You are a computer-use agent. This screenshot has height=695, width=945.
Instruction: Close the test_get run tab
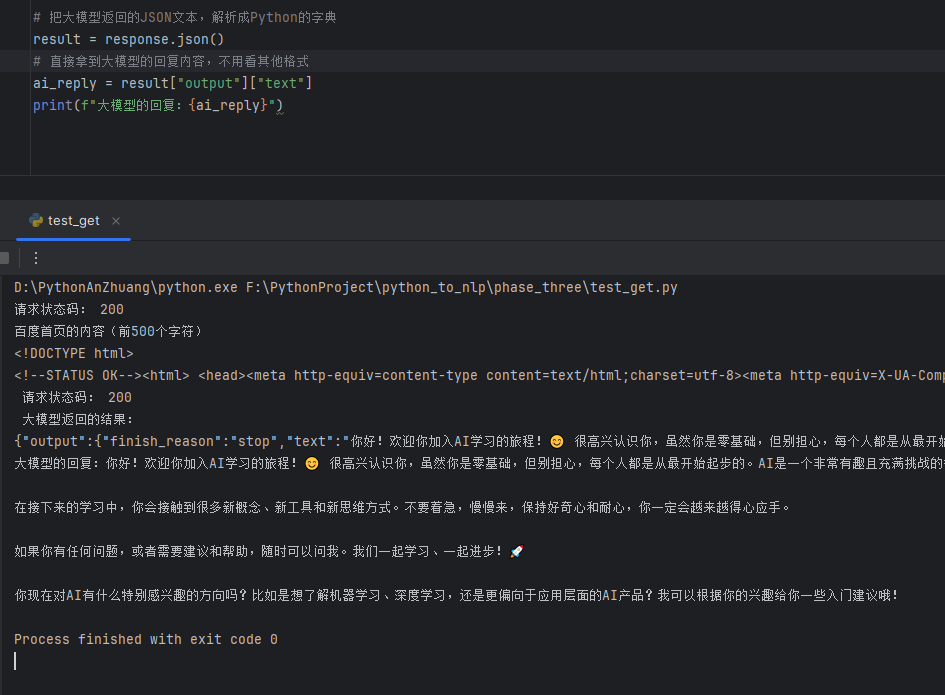click(116, 221)
